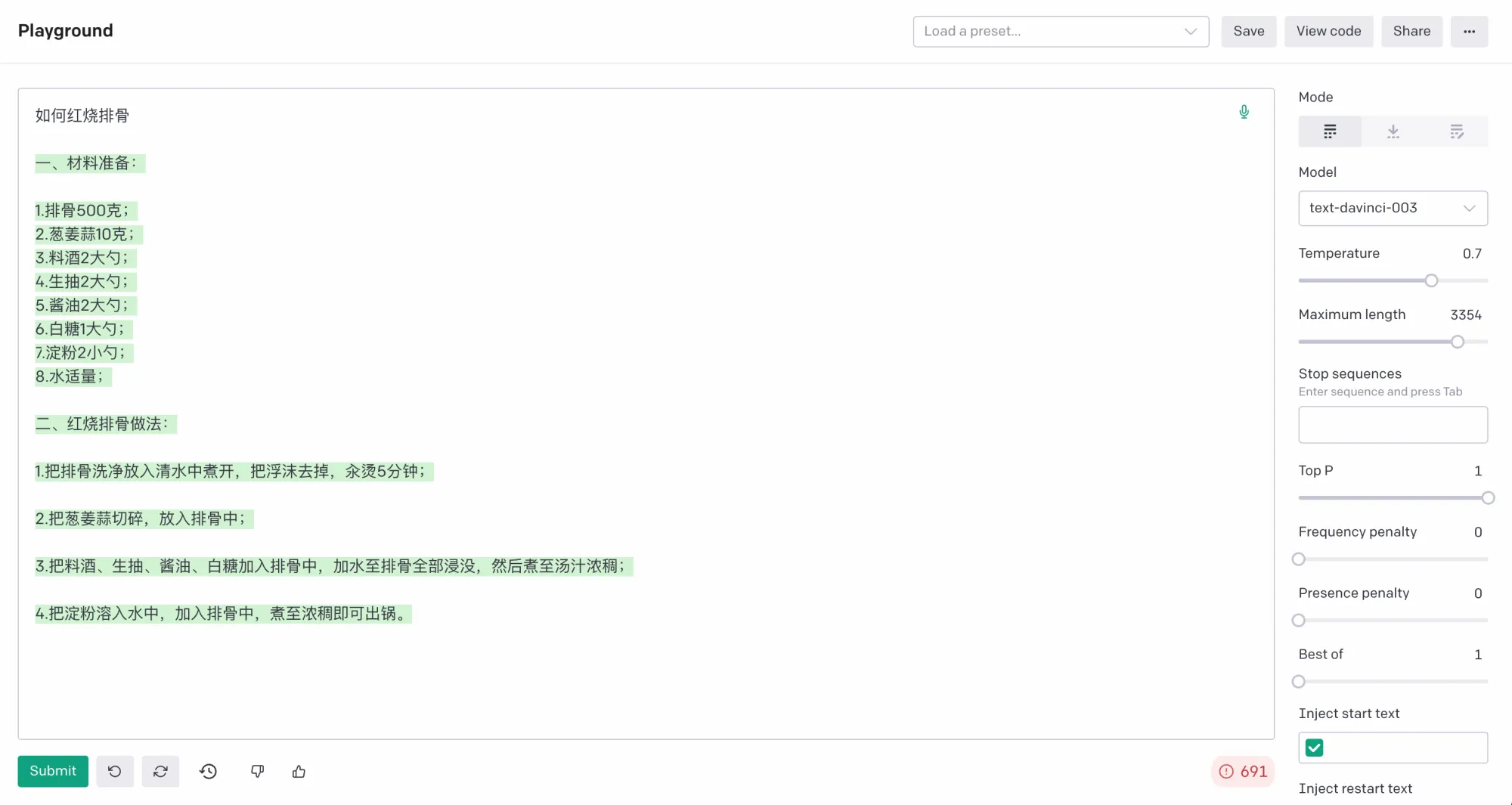Open the Load a preset dropdown
The image size is (1512, 805).
(x=1060, y=32)
